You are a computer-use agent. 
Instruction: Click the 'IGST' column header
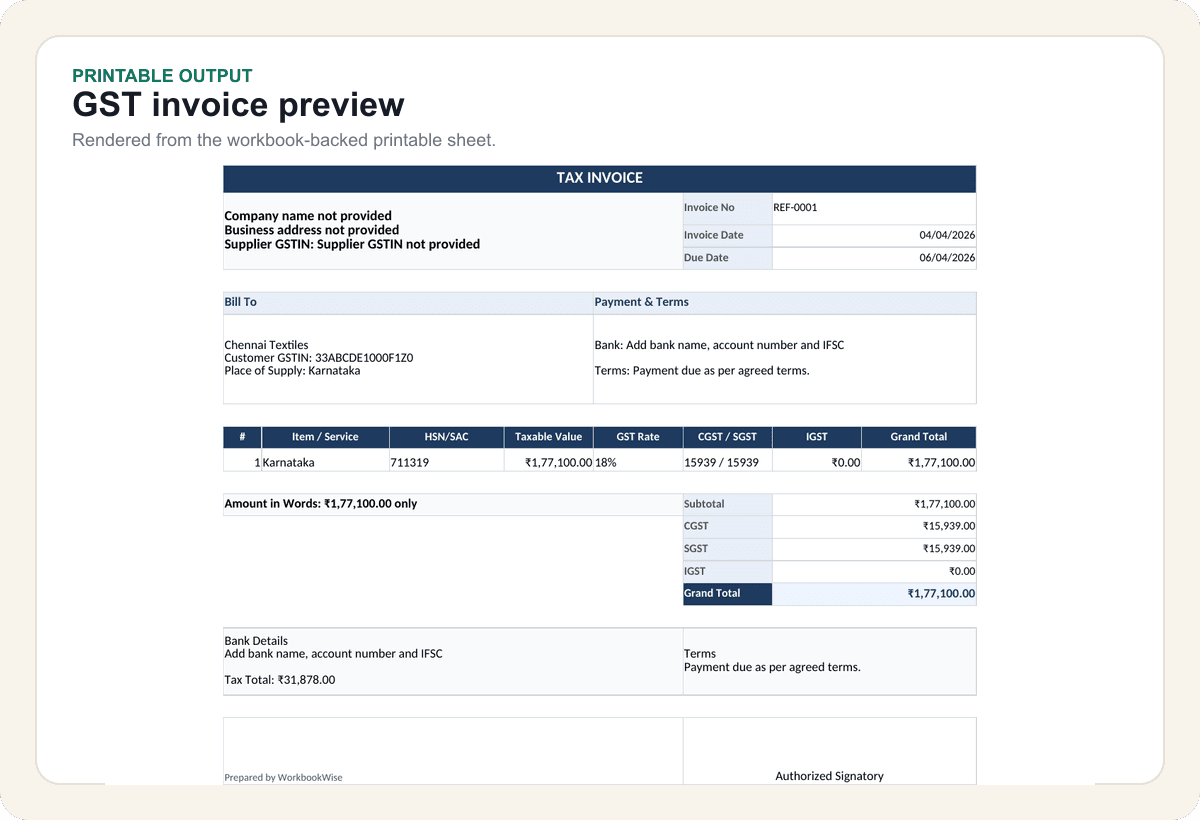pos(817,437)
